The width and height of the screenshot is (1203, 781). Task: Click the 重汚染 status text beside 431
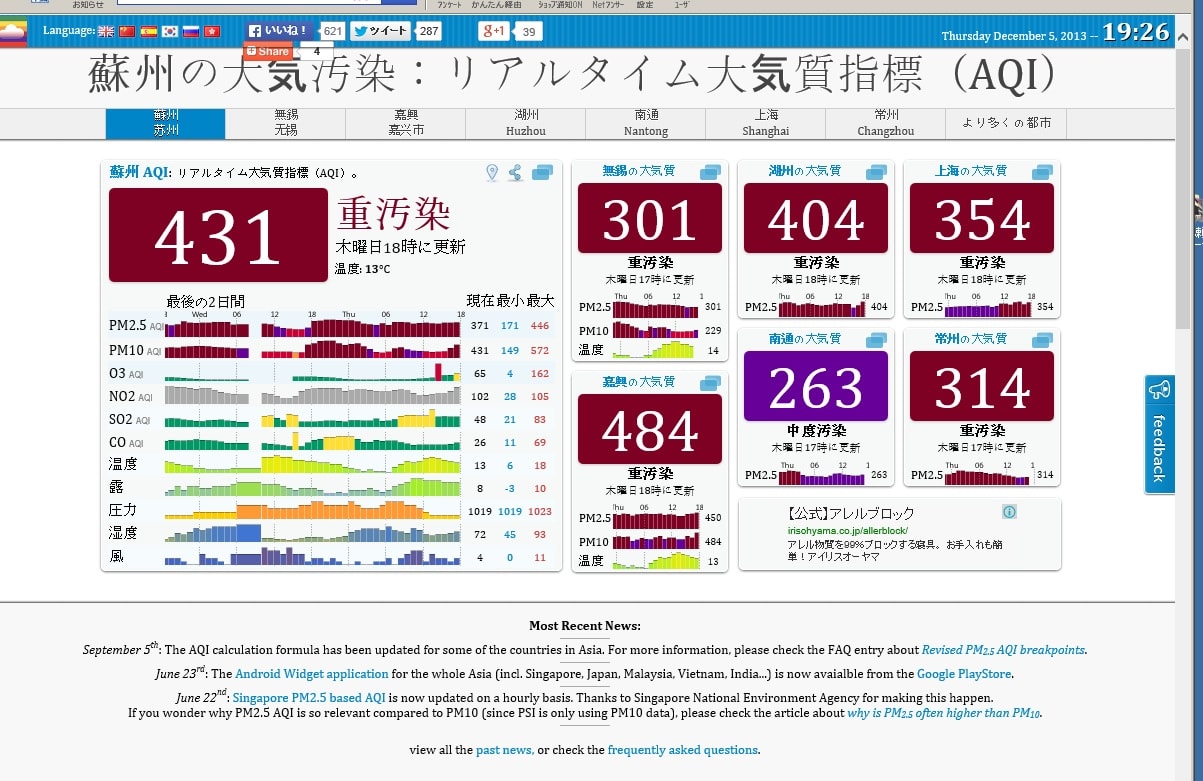[393, 213]
